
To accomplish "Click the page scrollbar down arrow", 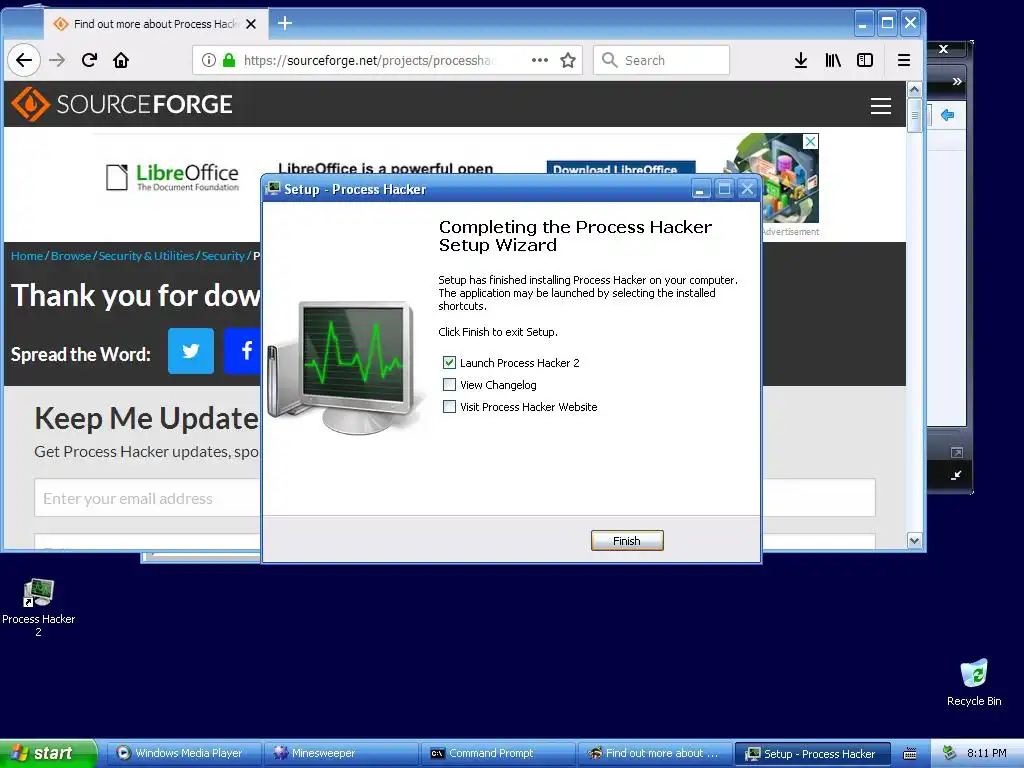I will point(914,541).
